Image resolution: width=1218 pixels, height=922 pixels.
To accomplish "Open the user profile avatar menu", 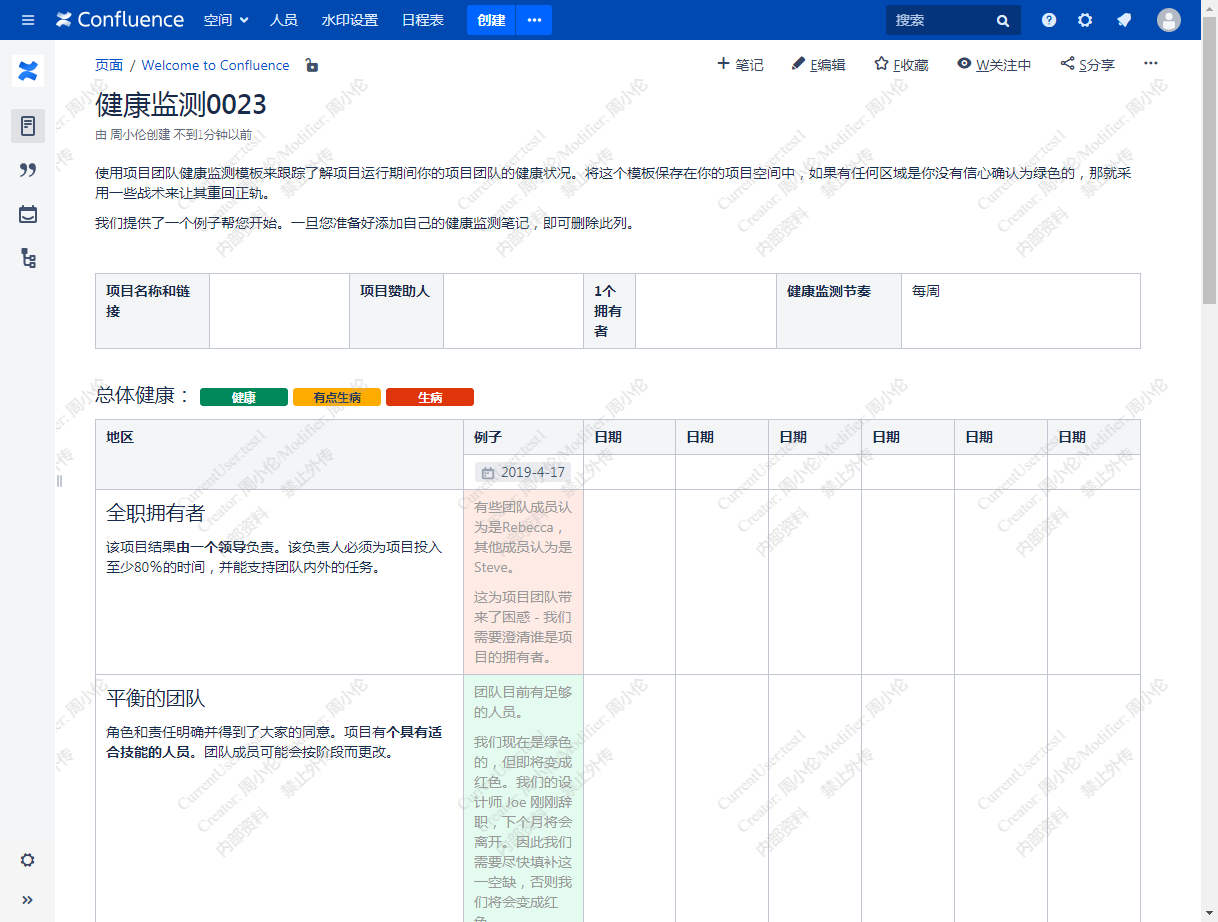I will [x=1168, y=20].
